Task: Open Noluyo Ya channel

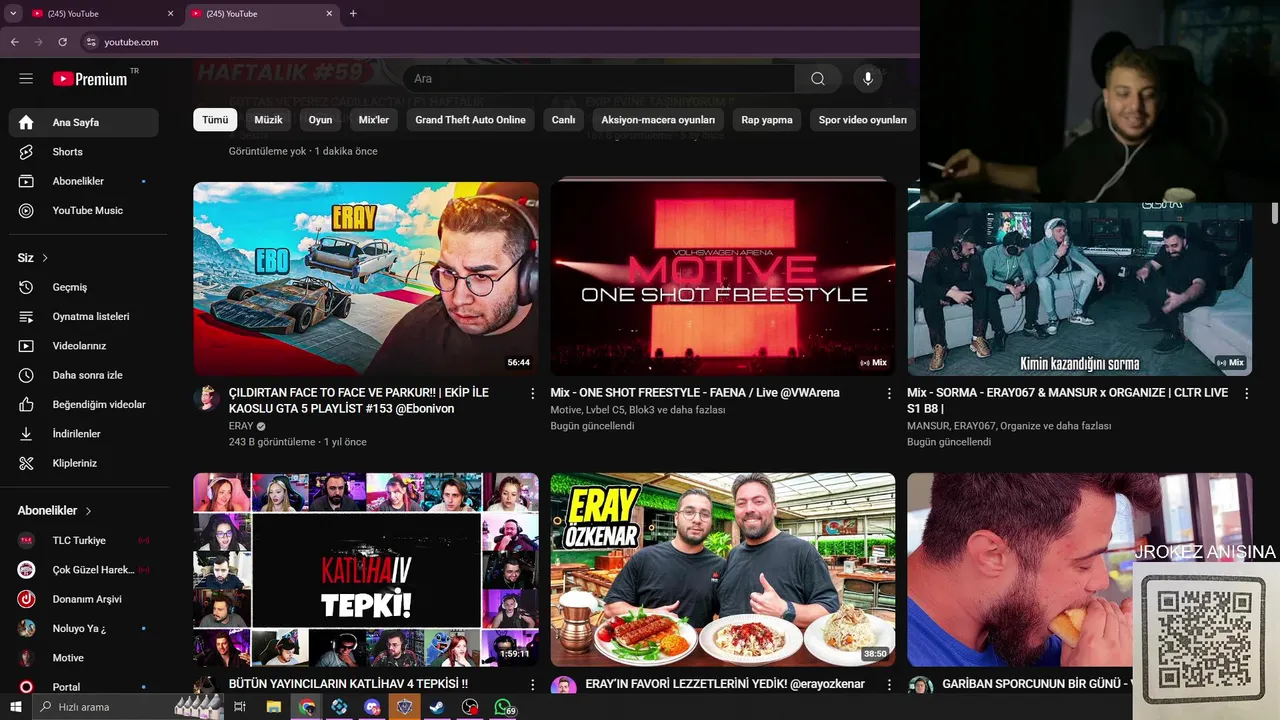Action: point(84,628)
